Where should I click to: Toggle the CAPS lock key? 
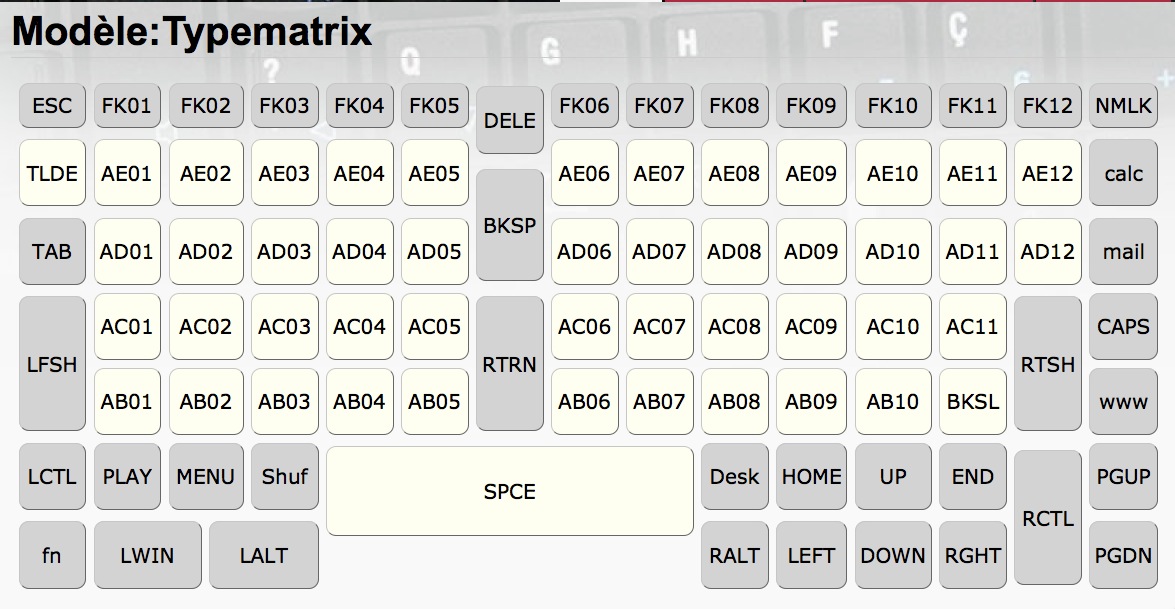1123,327
